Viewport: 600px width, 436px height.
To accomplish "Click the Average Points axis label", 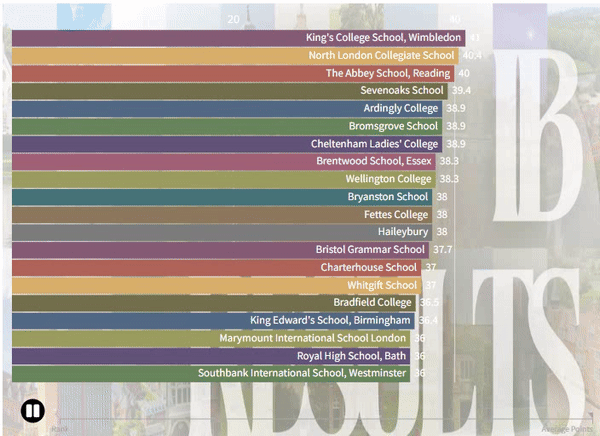I will tap(567, 429).
